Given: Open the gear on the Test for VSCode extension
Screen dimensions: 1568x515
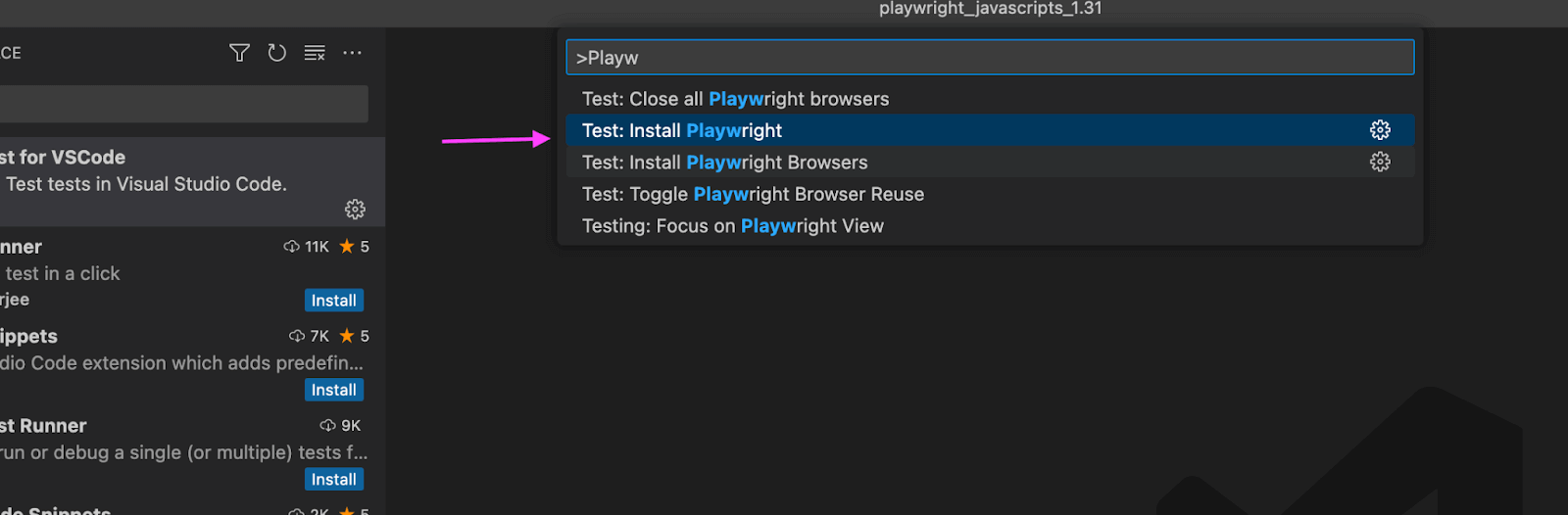Looking at the screenshot, I should coord(355,209).
